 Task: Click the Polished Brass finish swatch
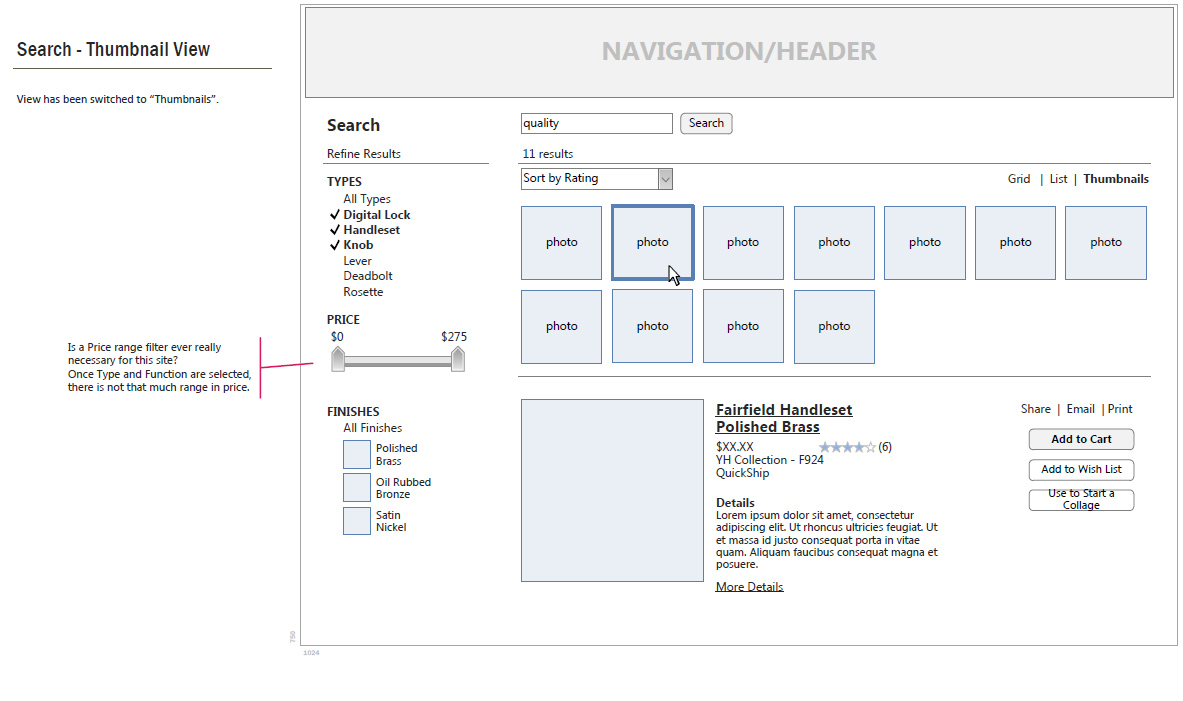357,455
